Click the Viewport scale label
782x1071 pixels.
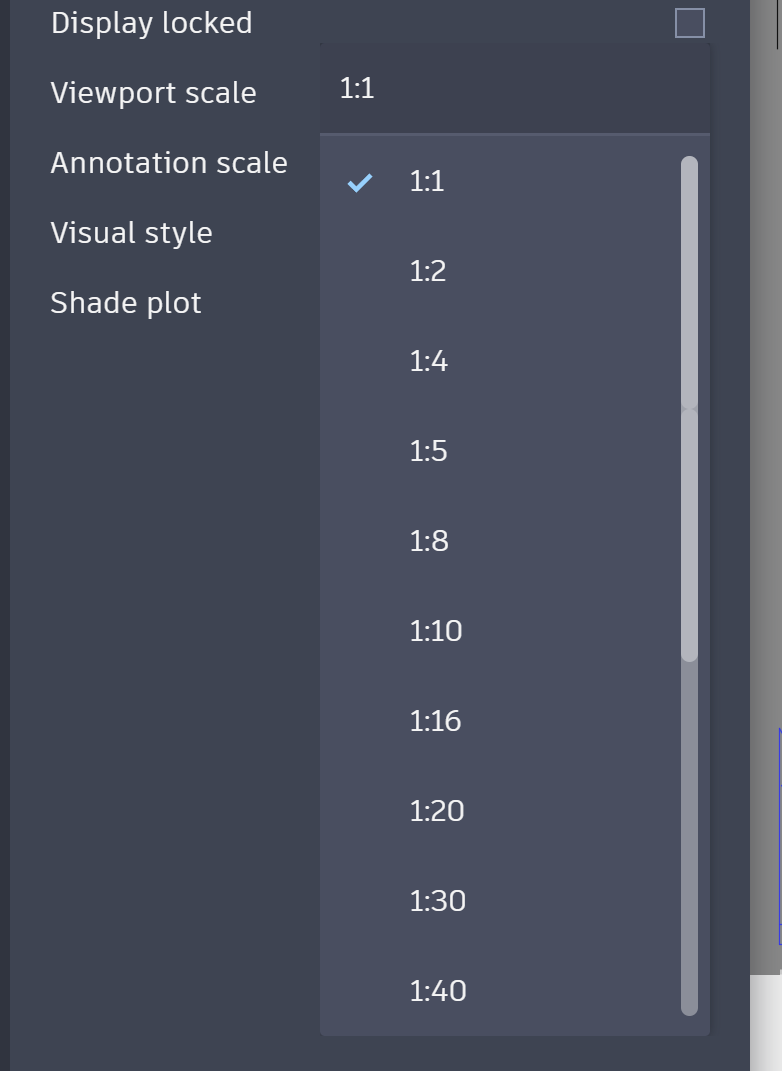point(153,93)
